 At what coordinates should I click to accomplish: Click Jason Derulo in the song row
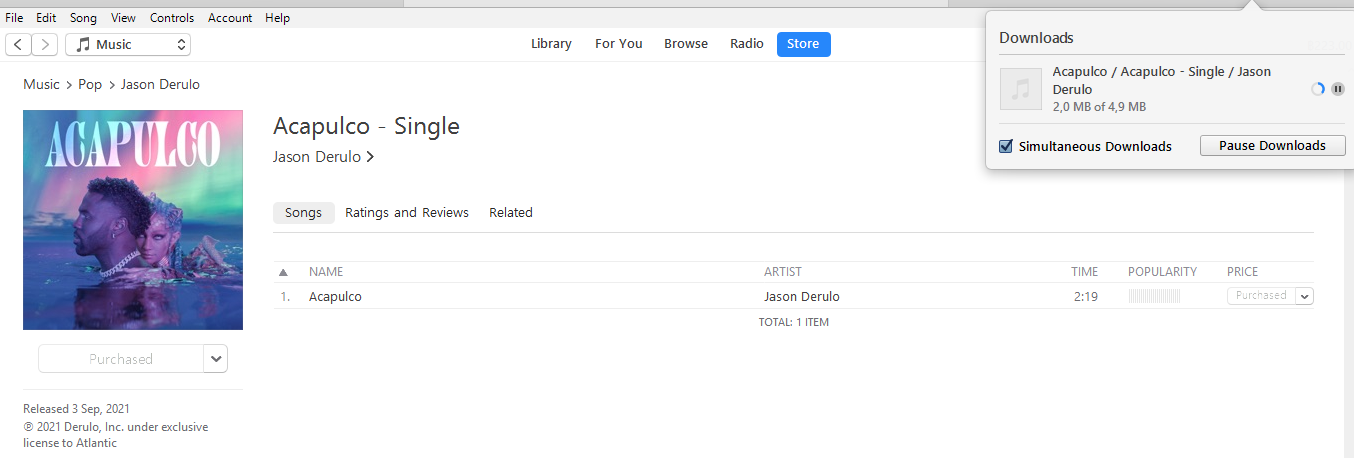[x=802, y=297]
